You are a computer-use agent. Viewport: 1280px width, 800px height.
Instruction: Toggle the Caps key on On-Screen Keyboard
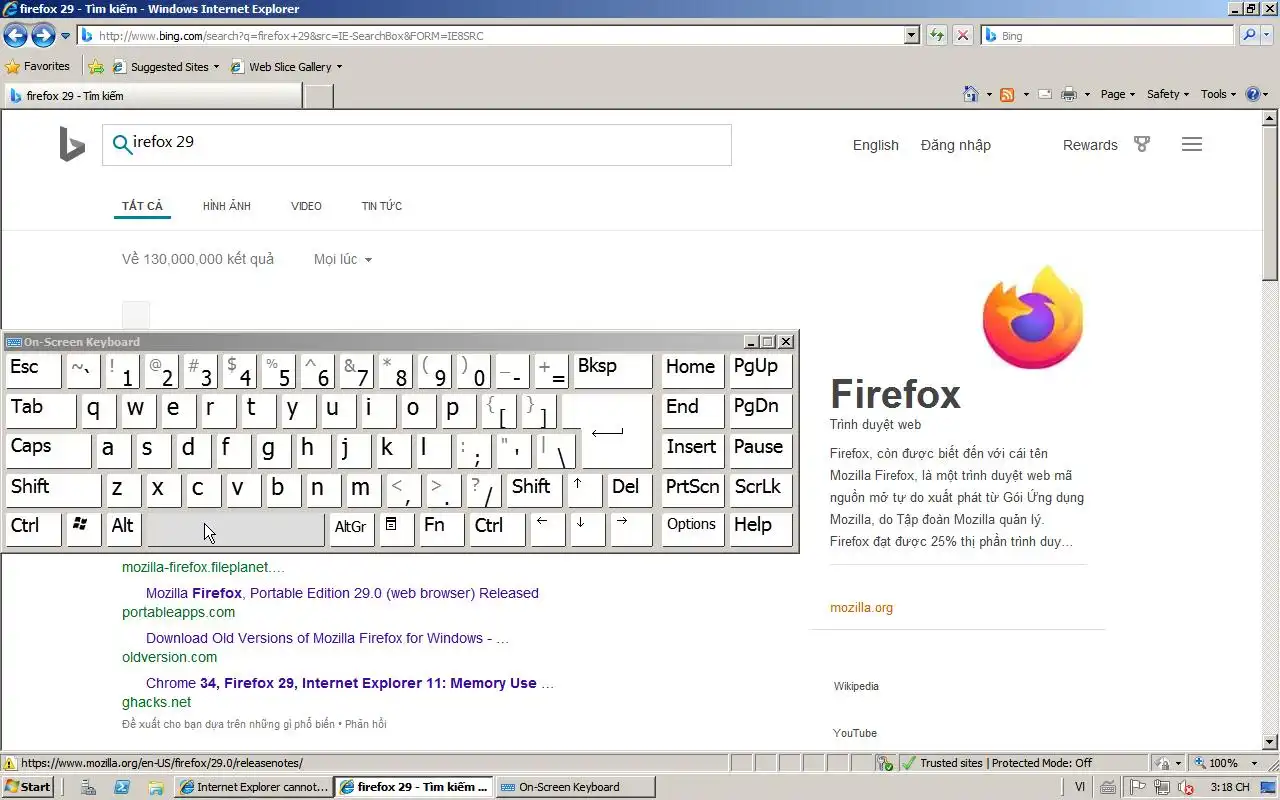click(48, 450)
